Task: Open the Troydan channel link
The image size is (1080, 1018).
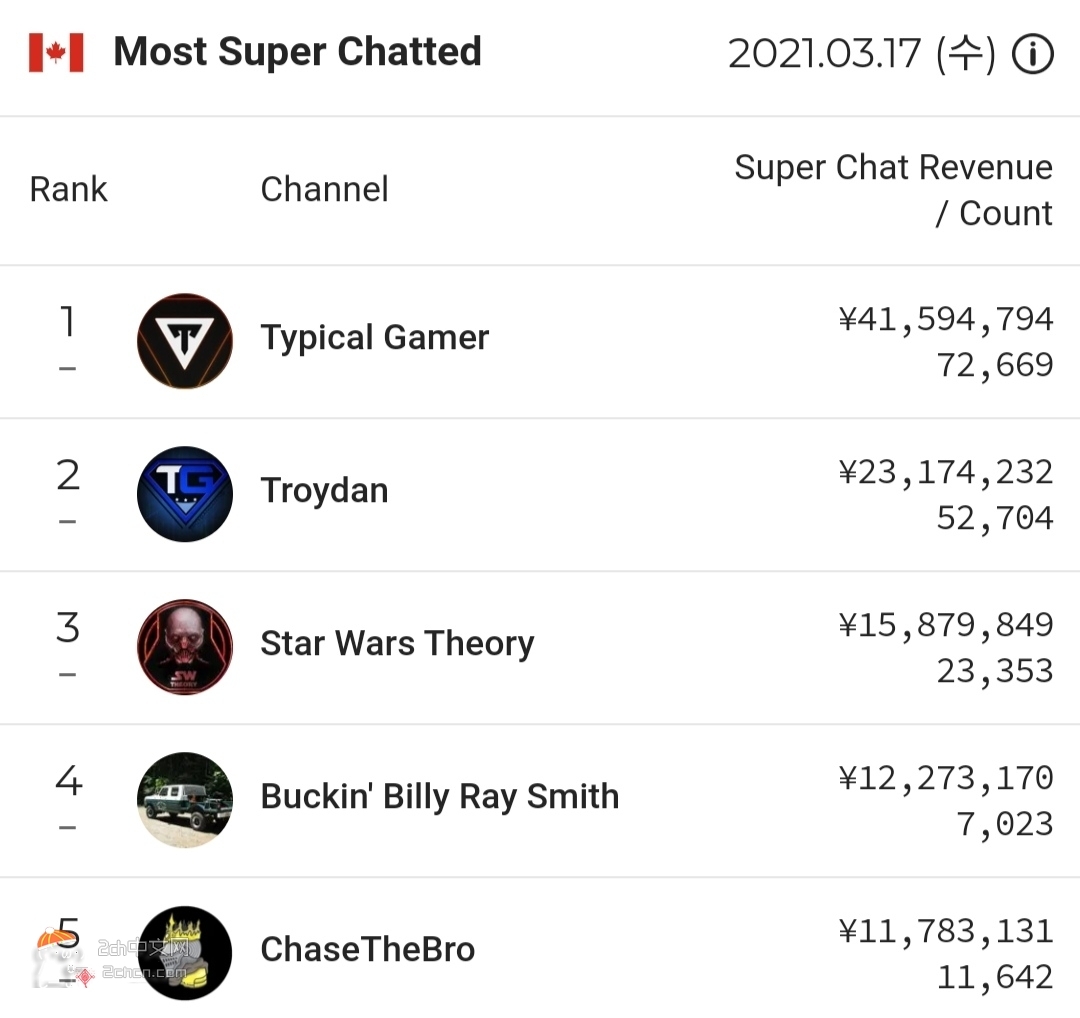Action: pos(324,491)
